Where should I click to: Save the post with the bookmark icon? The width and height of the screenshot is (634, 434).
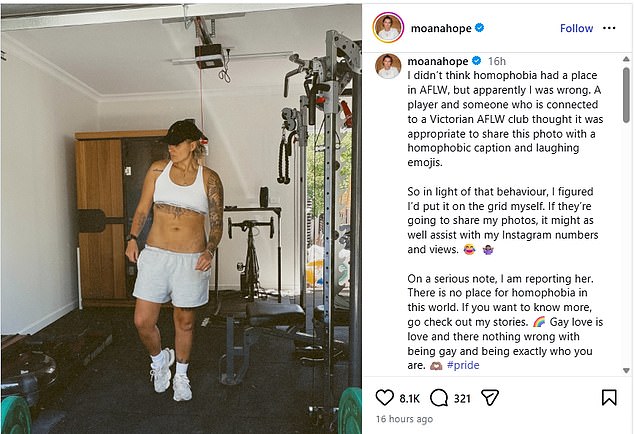pyautogui.click(x=609, y=398)
